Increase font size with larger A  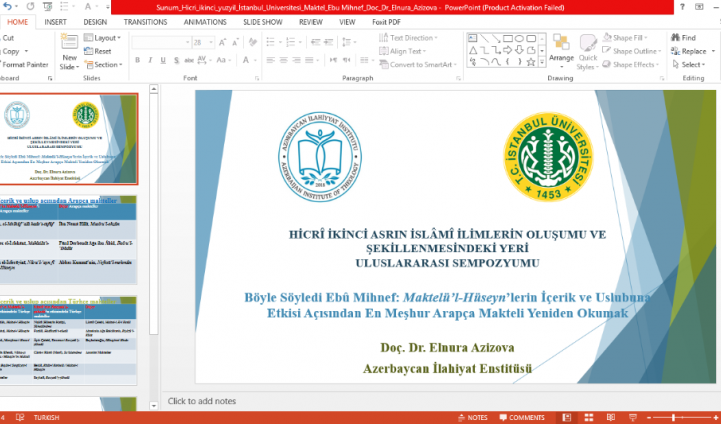pos(223,42)
